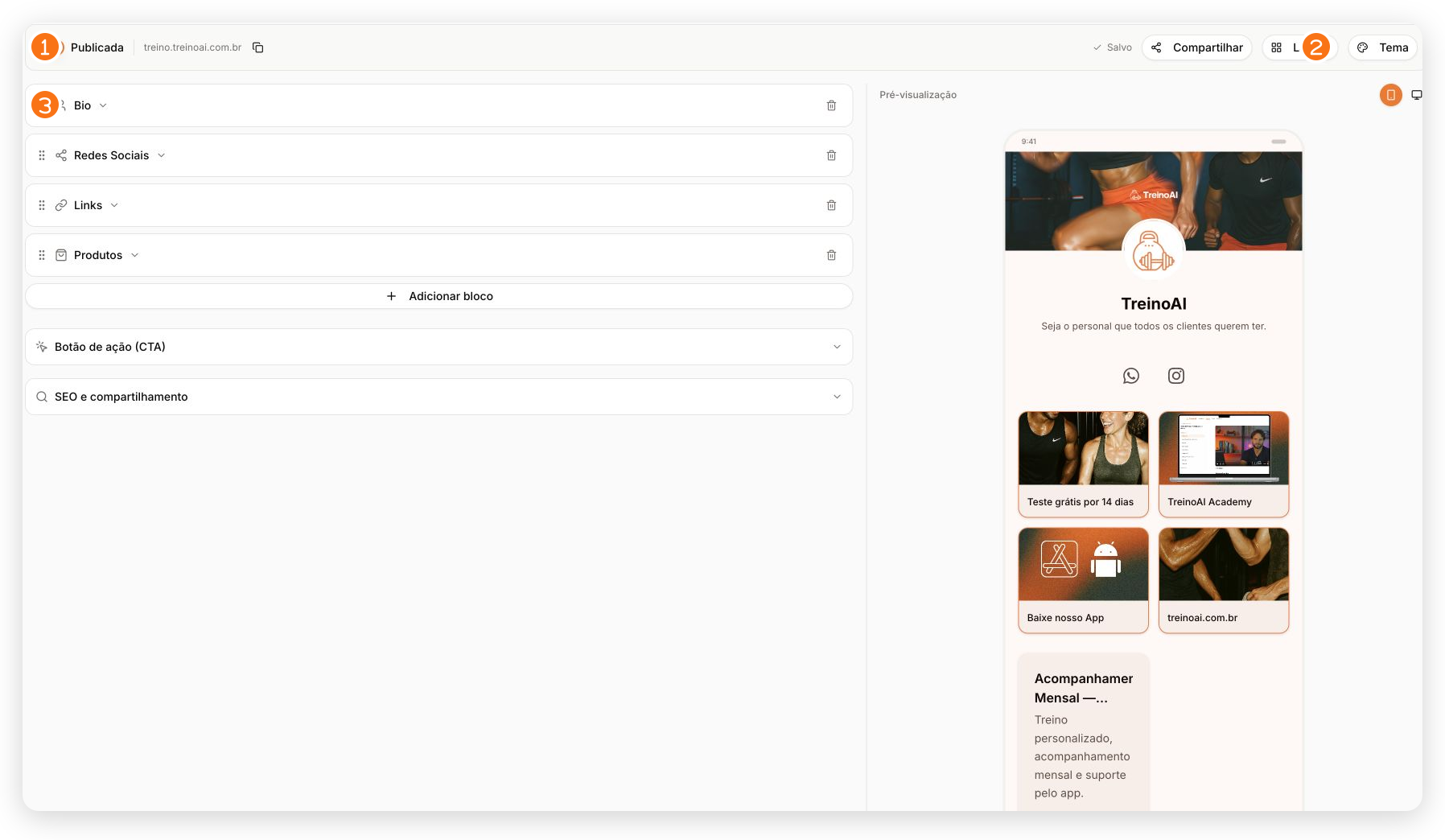
Task: Expand the Redes Sociais block
Action: 161,155
